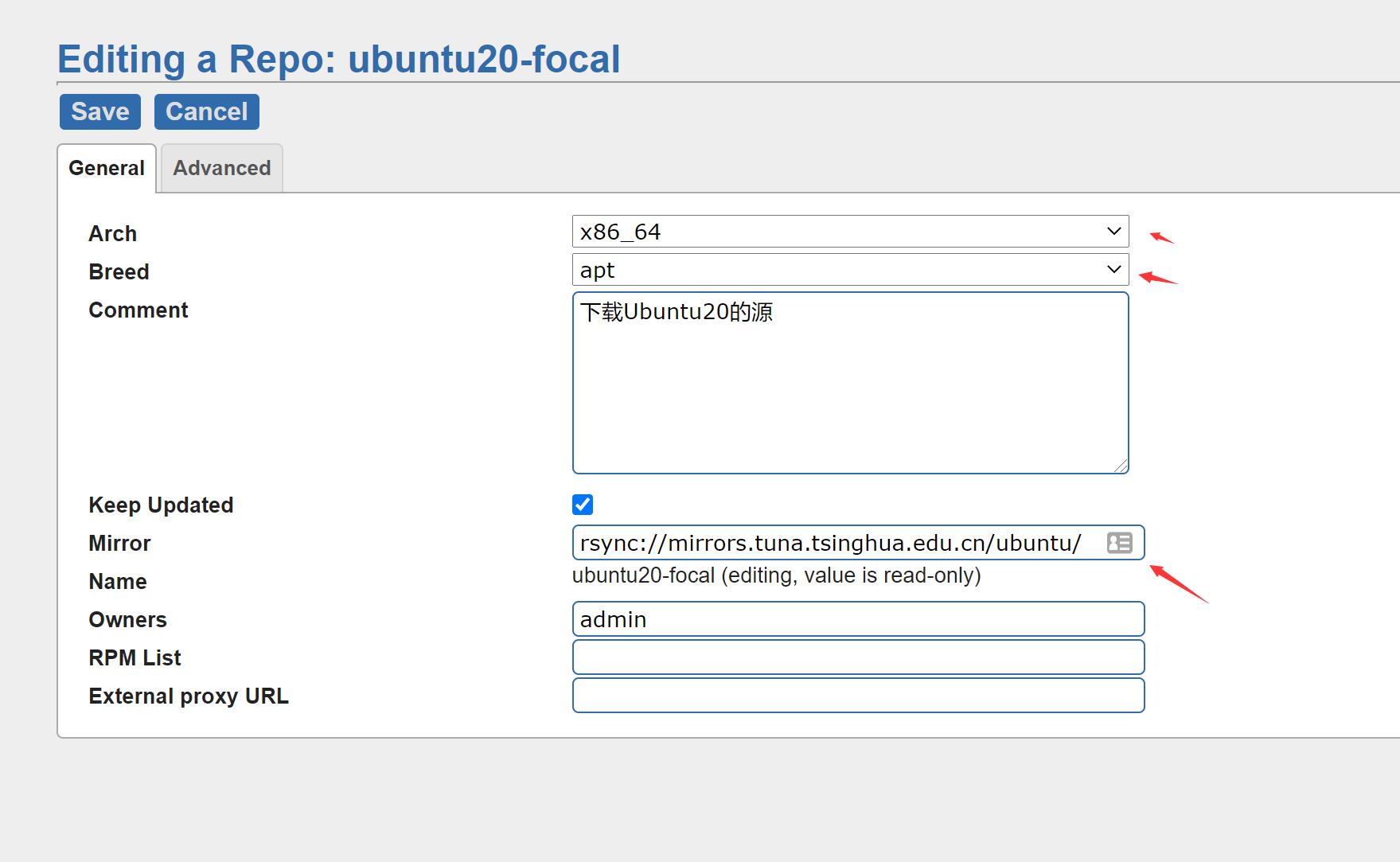Click the External proxy URL field
The height and width of the screenshot is (862, 1400).
point(858,696)
